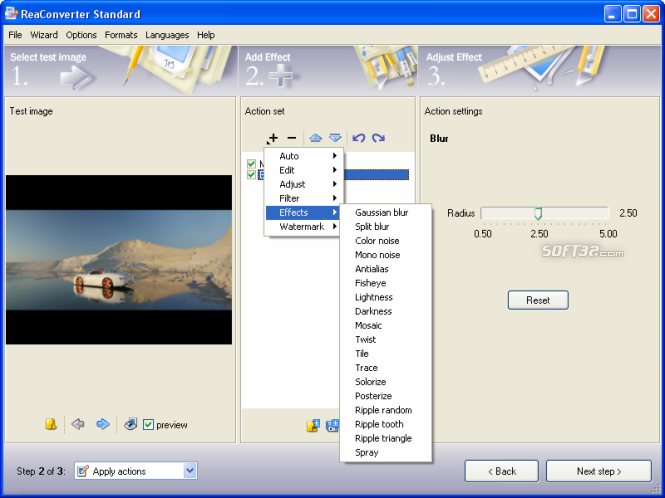Uncheck the highlighted second action's checkbox
This screenshot has width=665, height=498.
(251, 174)
